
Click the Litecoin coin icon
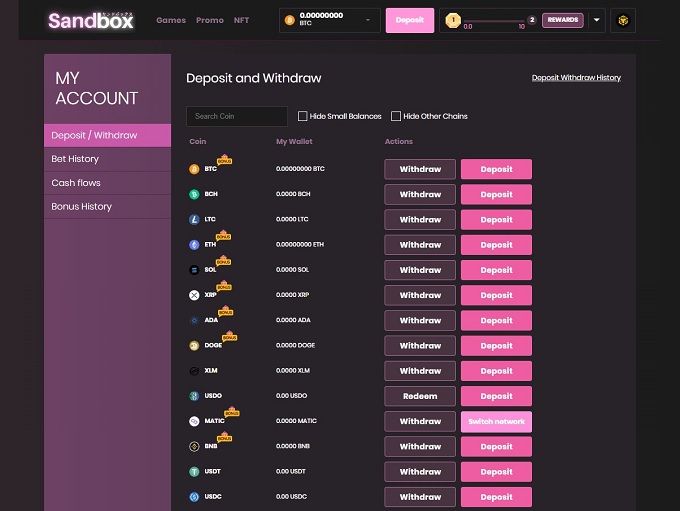click(194, 220)
